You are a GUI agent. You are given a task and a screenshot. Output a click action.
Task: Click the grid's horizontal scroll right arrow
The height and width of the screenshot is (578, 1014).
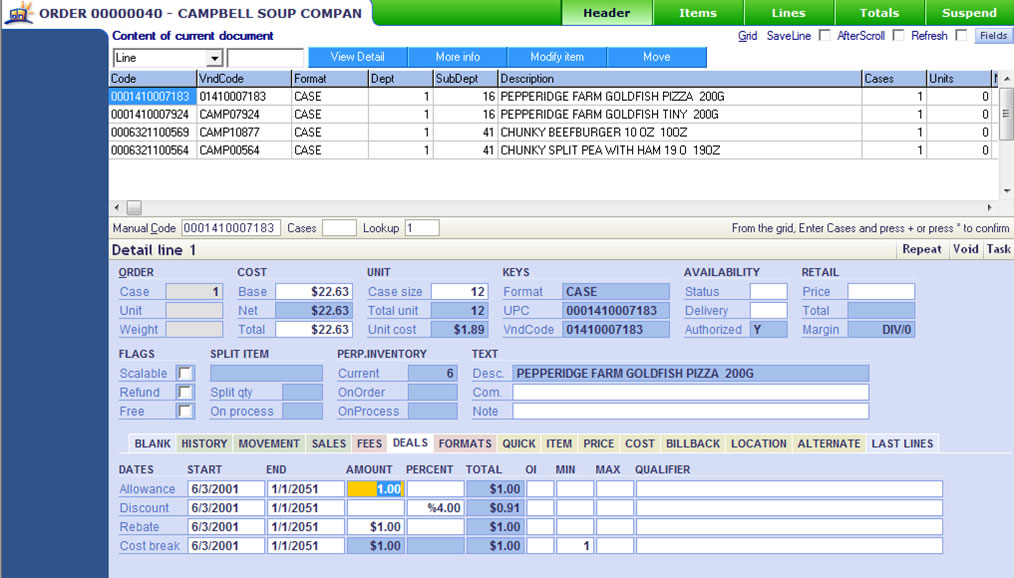(989, 208)
